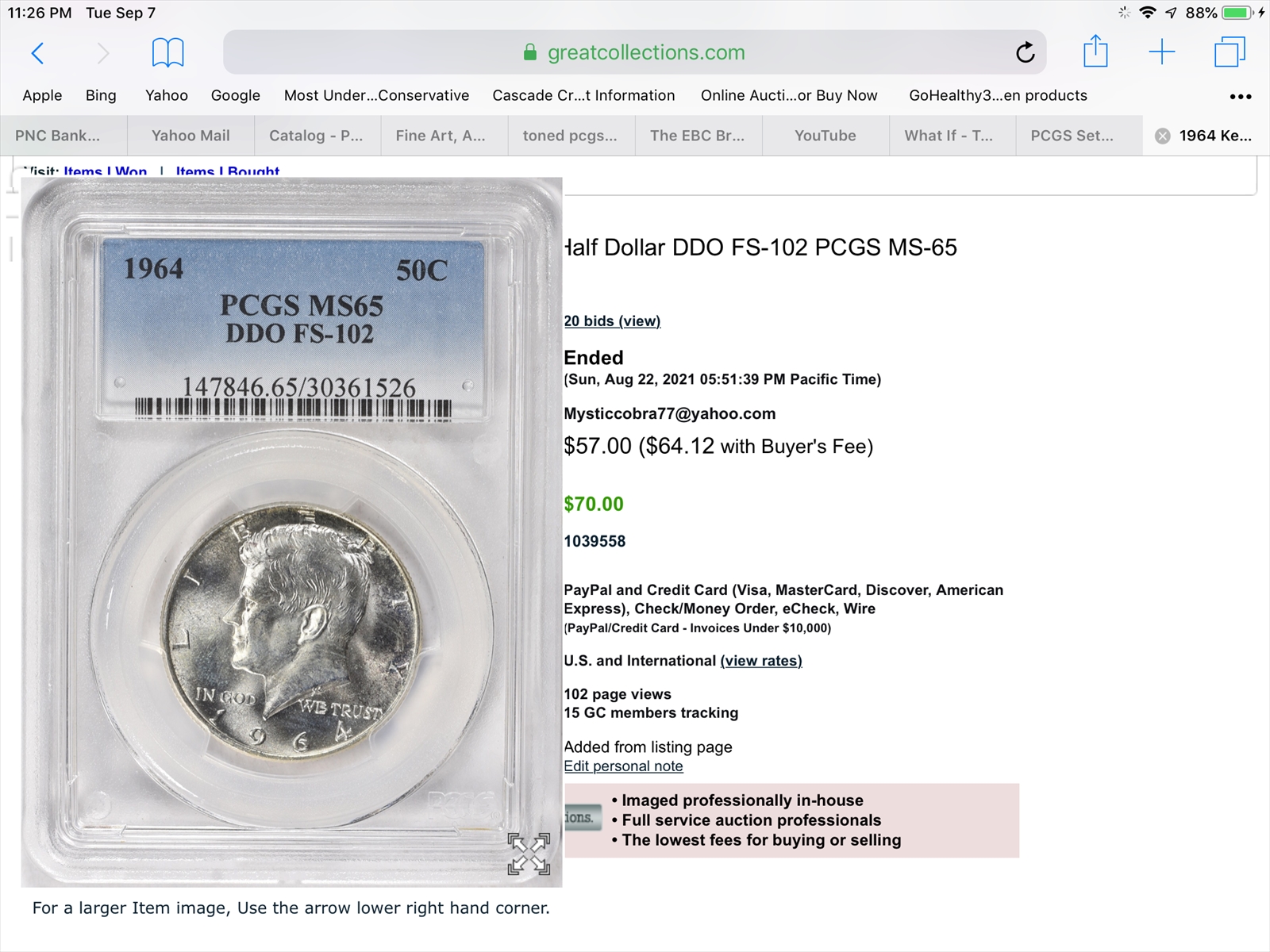The height and width of the screenshot is (952, 1270).
Task: Go back to the previous page
Action: coord(37,53)
